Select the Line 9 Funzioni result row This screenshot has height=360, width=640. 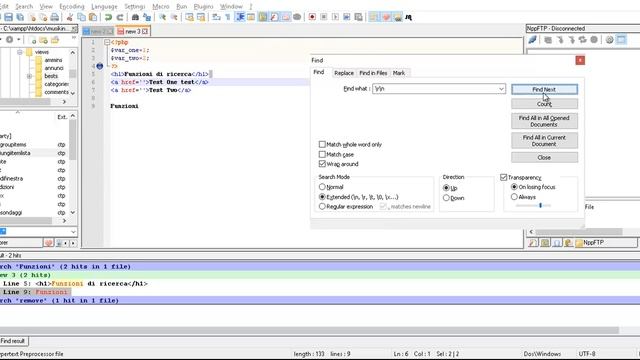pos(36,292)
